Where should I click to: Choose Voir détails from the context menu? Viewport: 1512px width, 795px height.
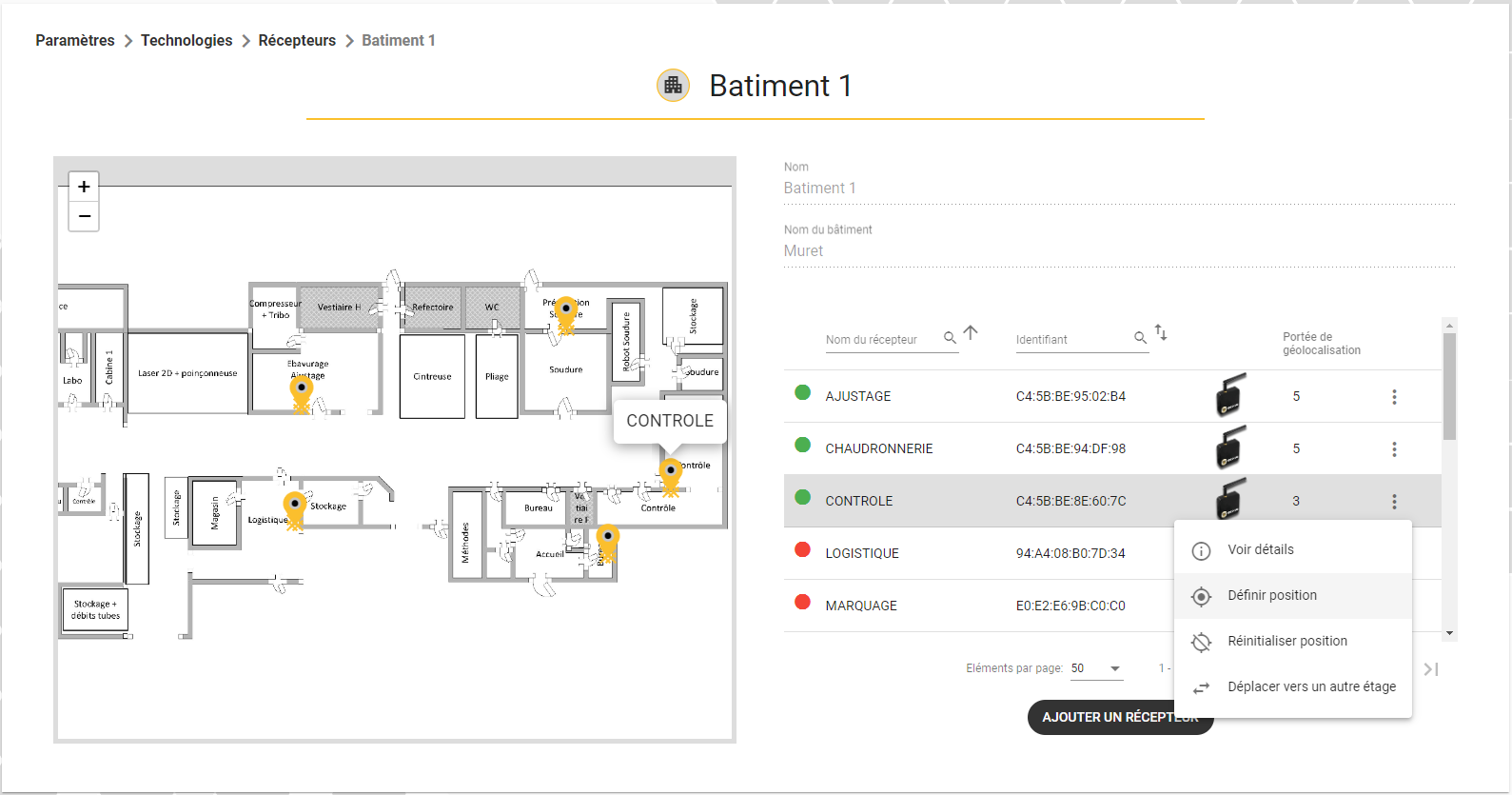1293,550
